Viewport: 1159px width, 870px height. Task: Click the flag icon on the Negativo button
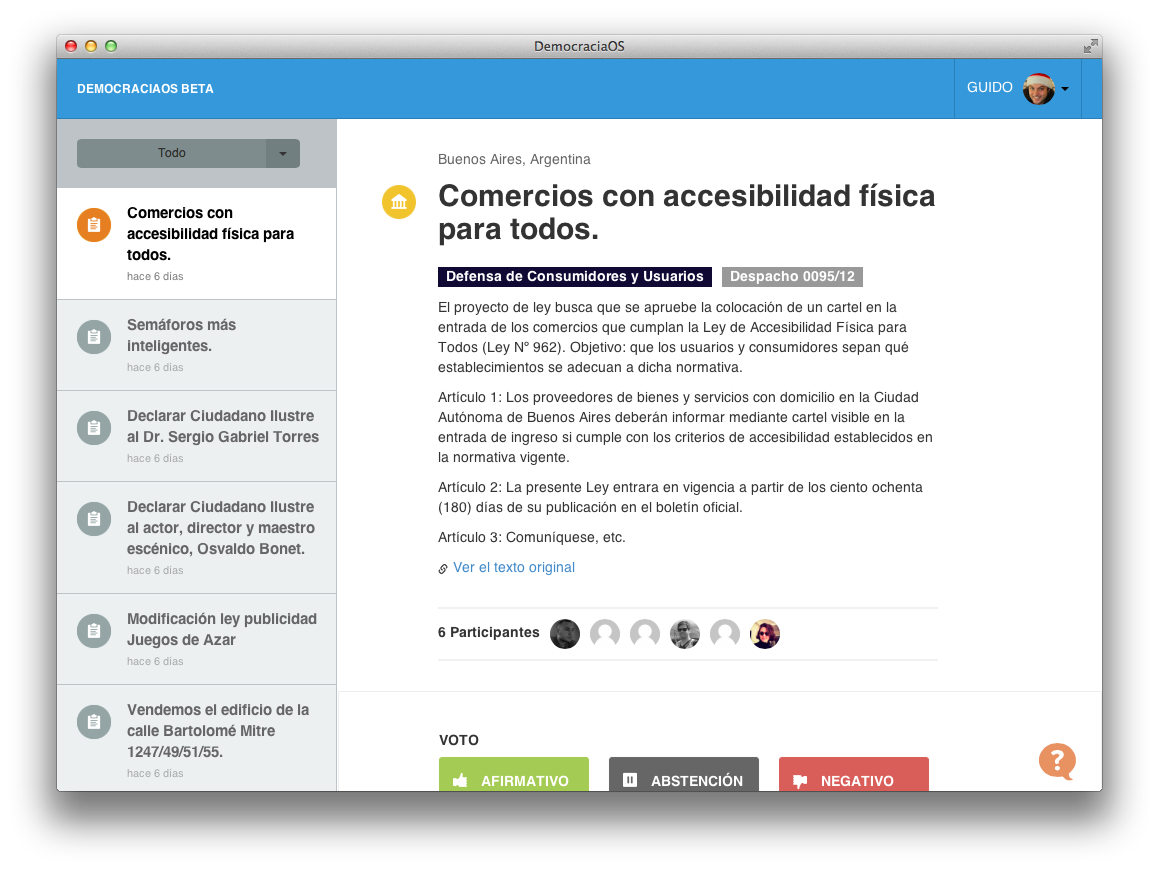[798, 781]
